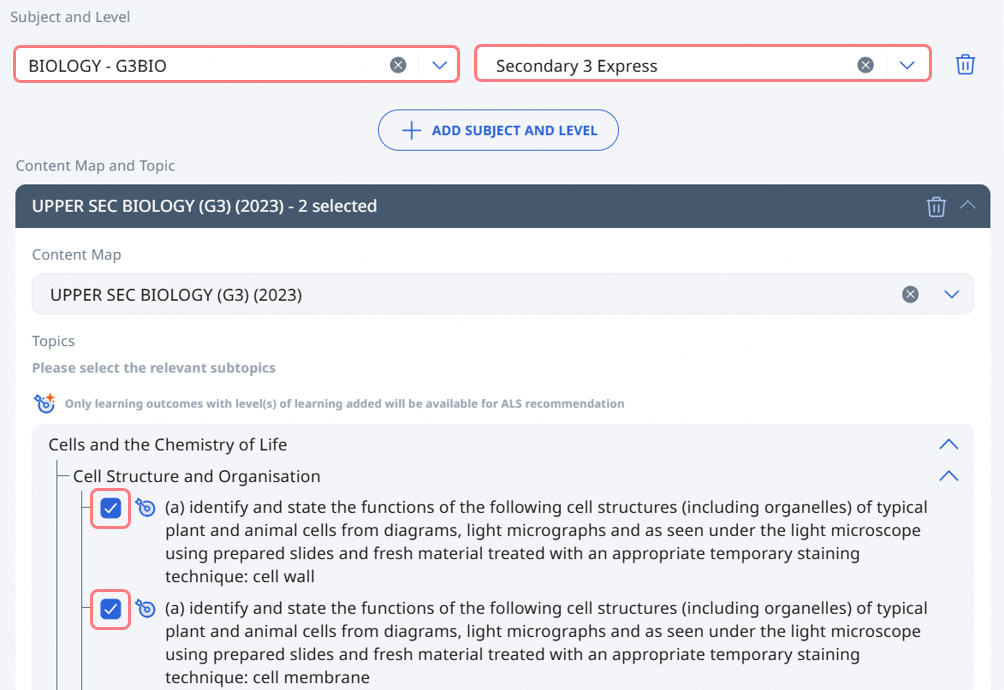Screen dimensions: 1004x690
Task: Open the BIOLOGY - G3BIO subject dropdown
Action: 439,65
